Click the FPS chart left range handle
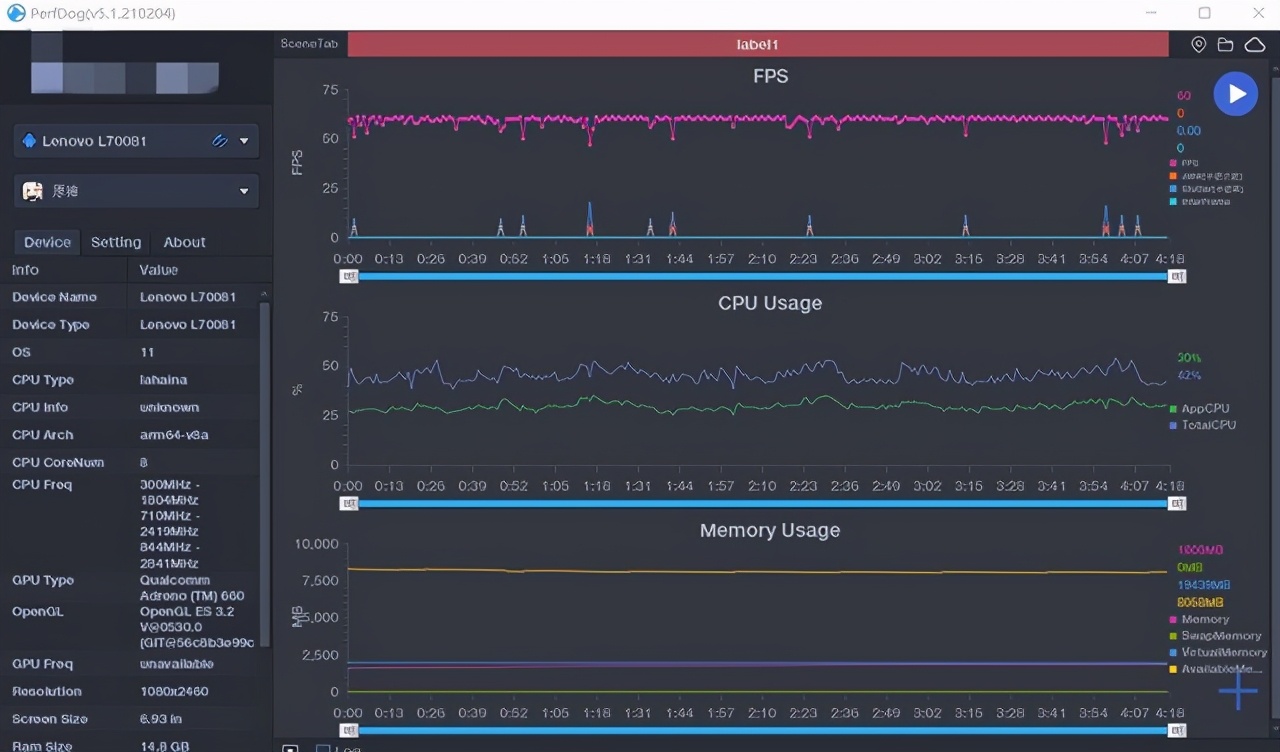1280x752 pixels. [349, 276]
